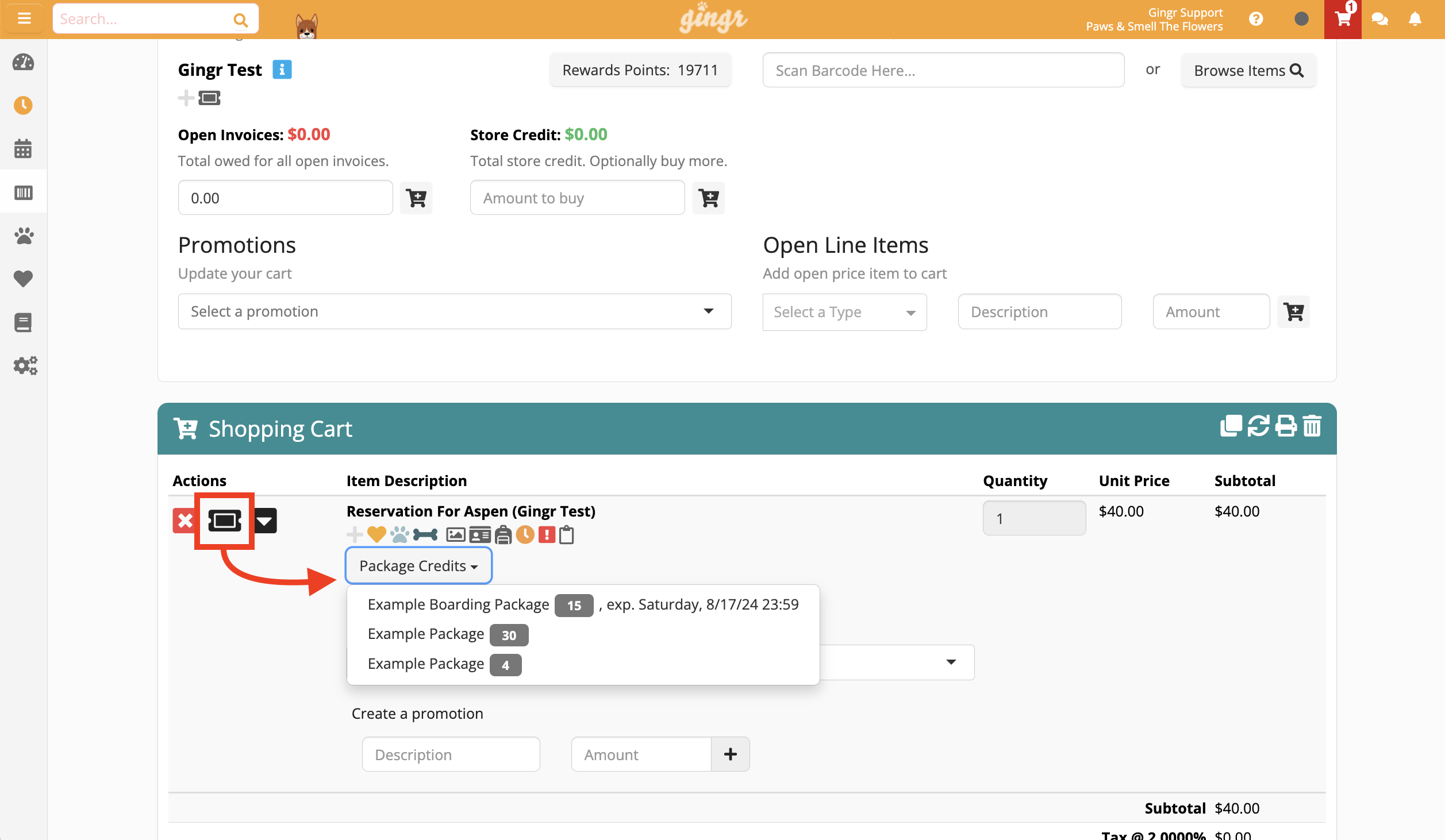This screenshot has height=840, width=1445.
Task: Click Gingr Support account name
Action: [x=1185, y=12]
